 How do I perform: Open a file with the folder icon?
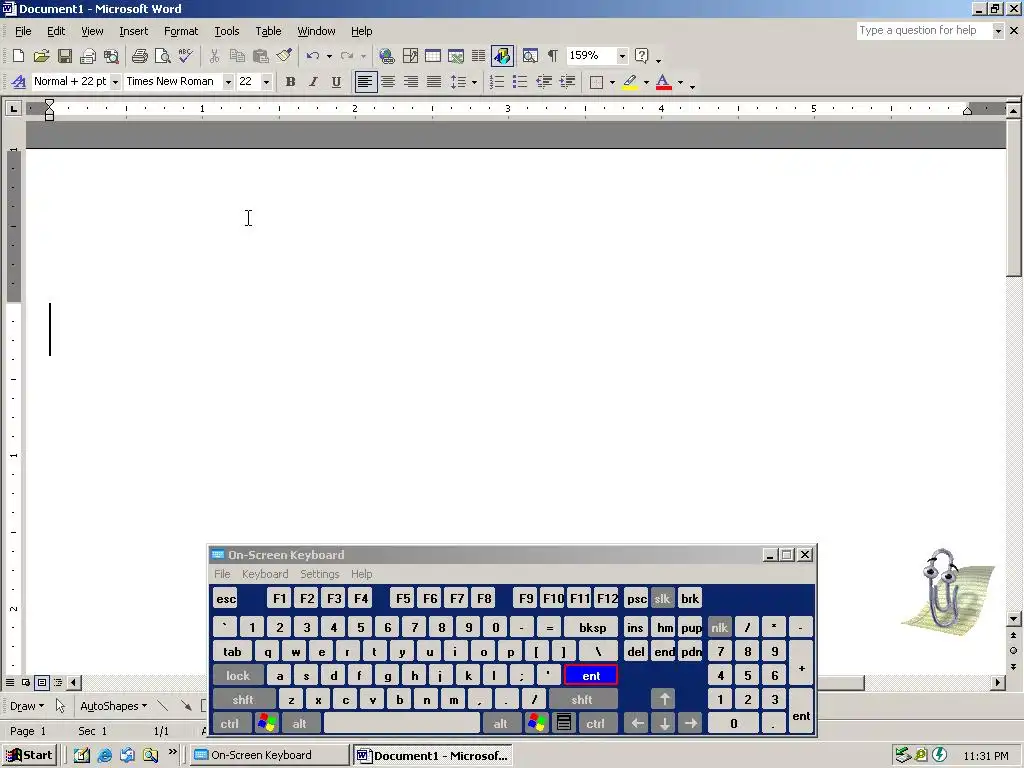click(41, 56)
